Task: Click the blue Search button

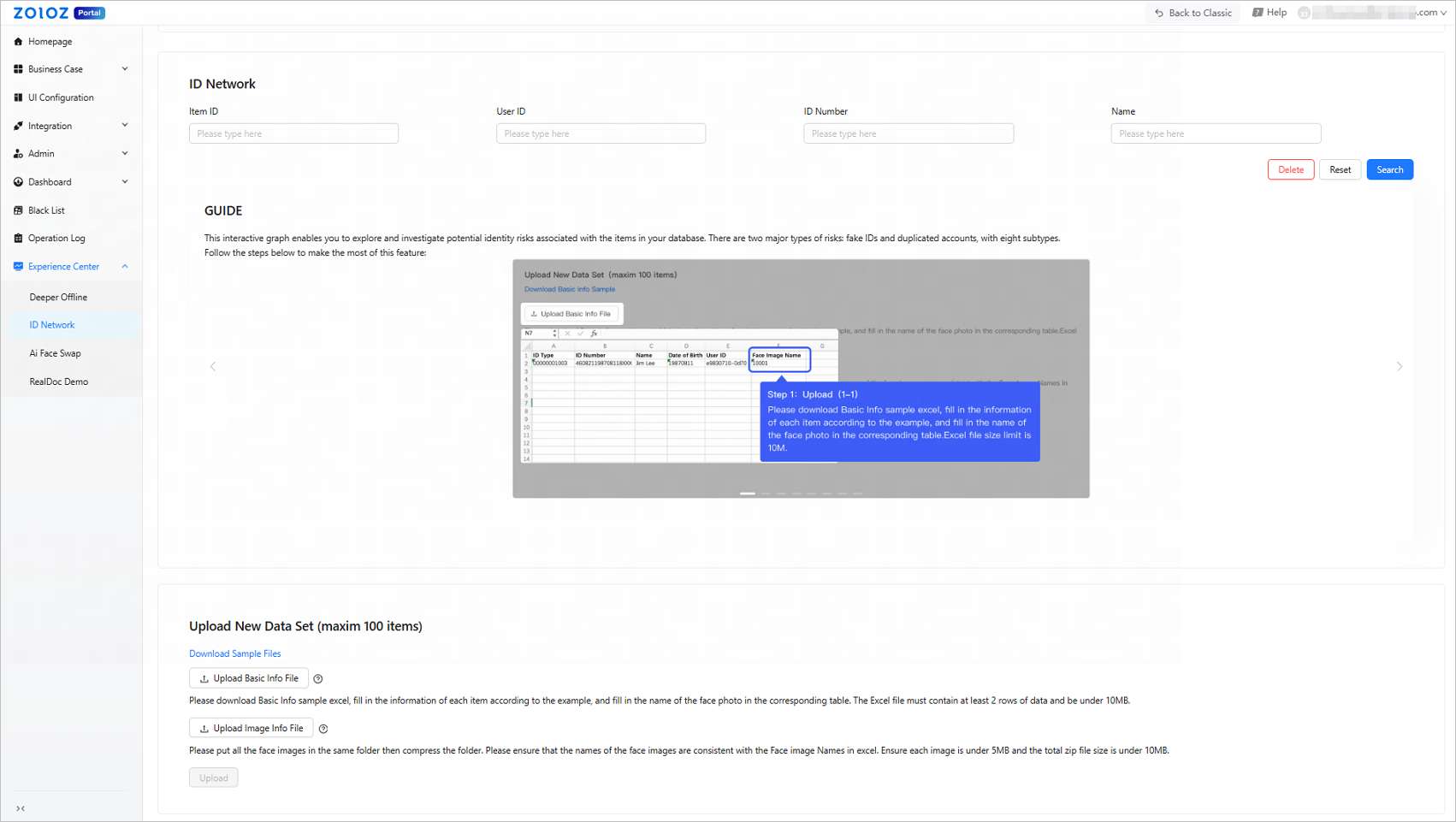Action: (1389, 170)
